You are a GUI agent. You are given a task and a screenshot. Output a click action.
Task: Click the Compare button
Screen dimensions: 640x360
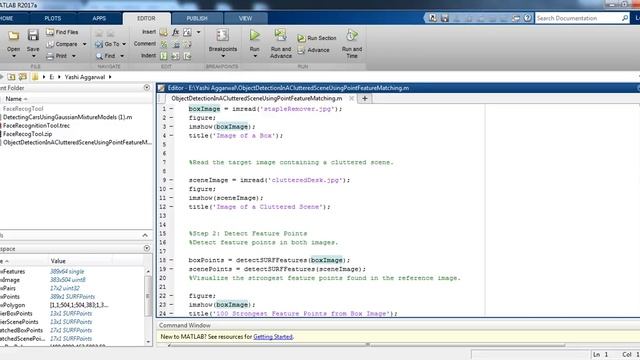tap(62, 44)
